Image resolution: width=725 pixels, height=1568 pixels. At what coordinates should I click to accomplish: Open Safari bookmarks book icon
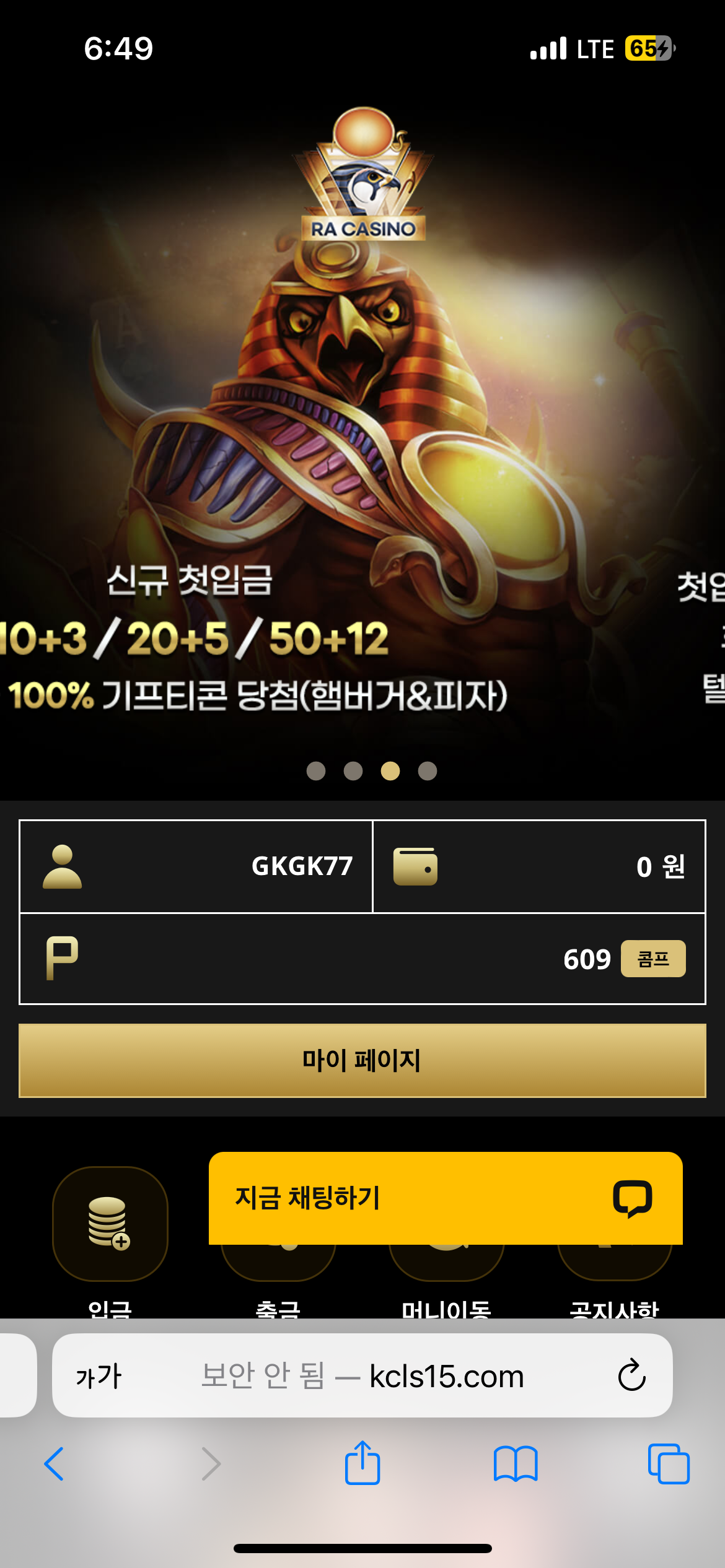516,1464
